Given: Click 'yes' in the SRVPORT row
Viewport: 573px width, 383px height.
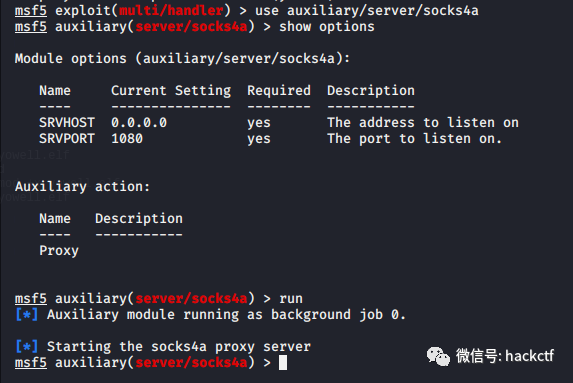Looking at the screenshot, I should pyautogui.click(x=259, y=139).
